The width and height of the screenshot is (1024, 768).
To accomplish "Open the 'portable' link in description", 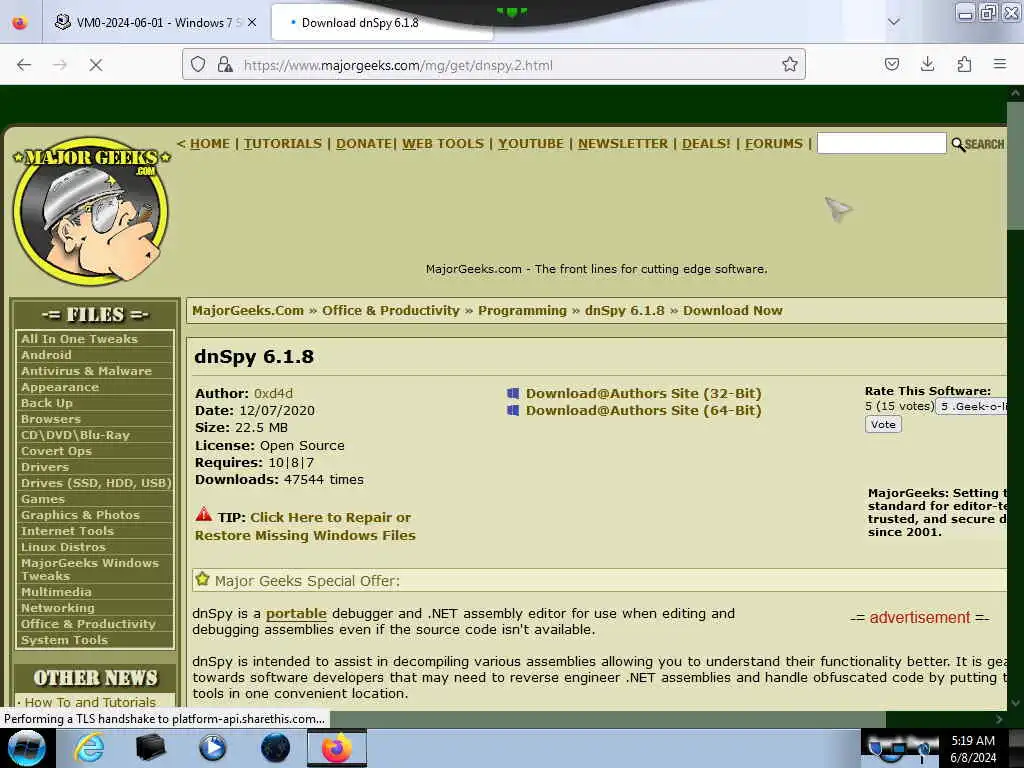I will (x=296, y=613).
